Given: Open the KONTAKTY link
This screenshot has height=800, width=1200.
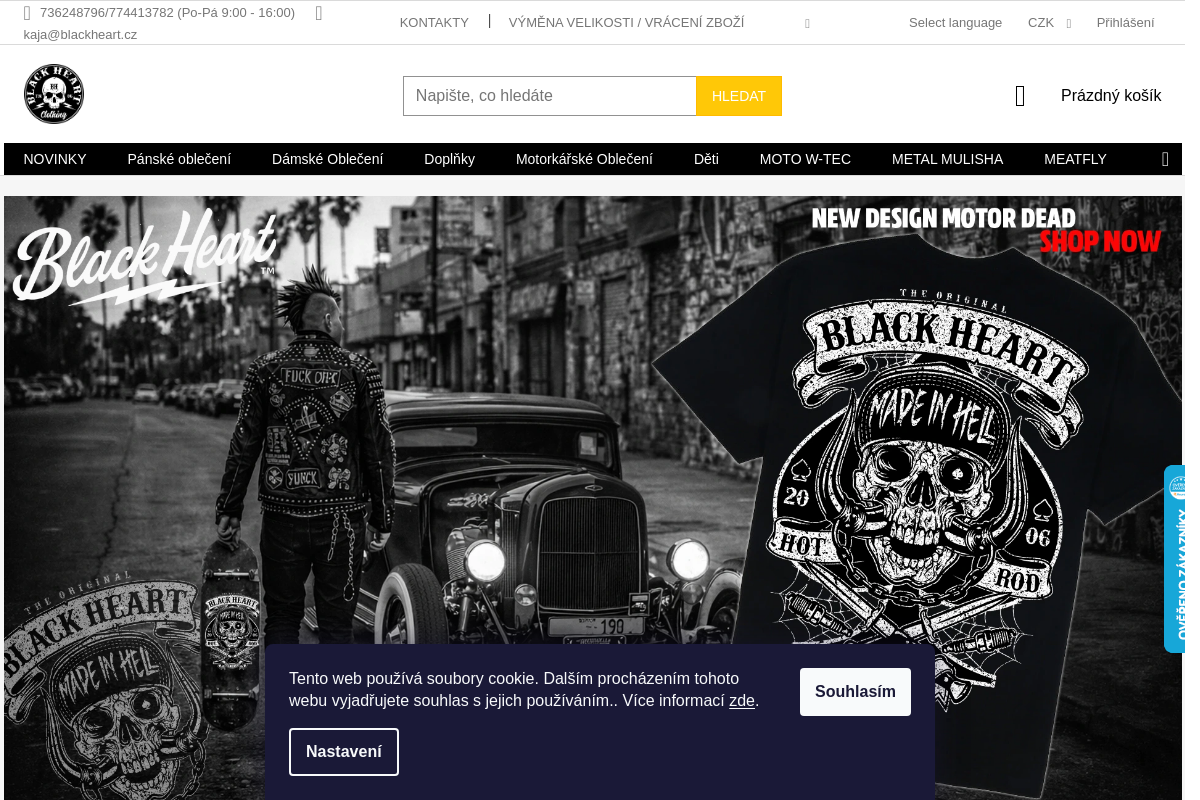Looking at the screenshot, I should click(x=434, y=23).
